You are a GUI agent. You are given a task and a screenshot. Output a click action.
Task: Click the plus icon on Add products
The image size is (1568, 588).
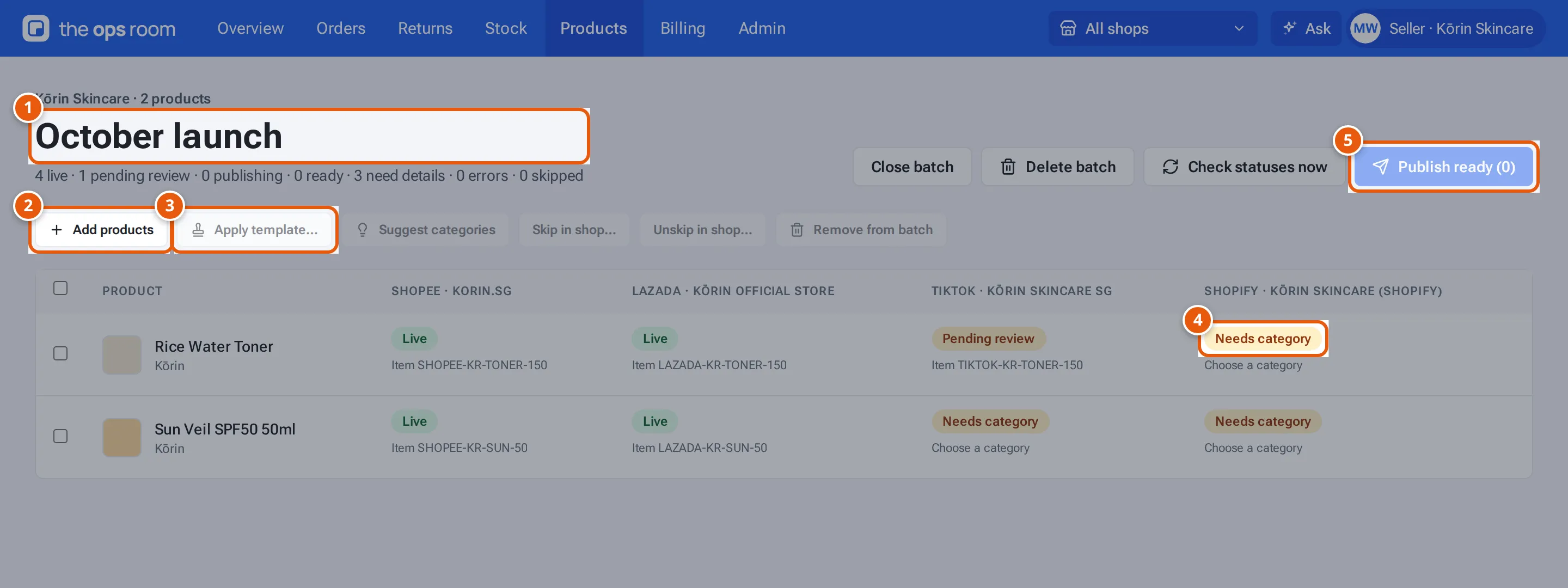[x=57, y=229]
